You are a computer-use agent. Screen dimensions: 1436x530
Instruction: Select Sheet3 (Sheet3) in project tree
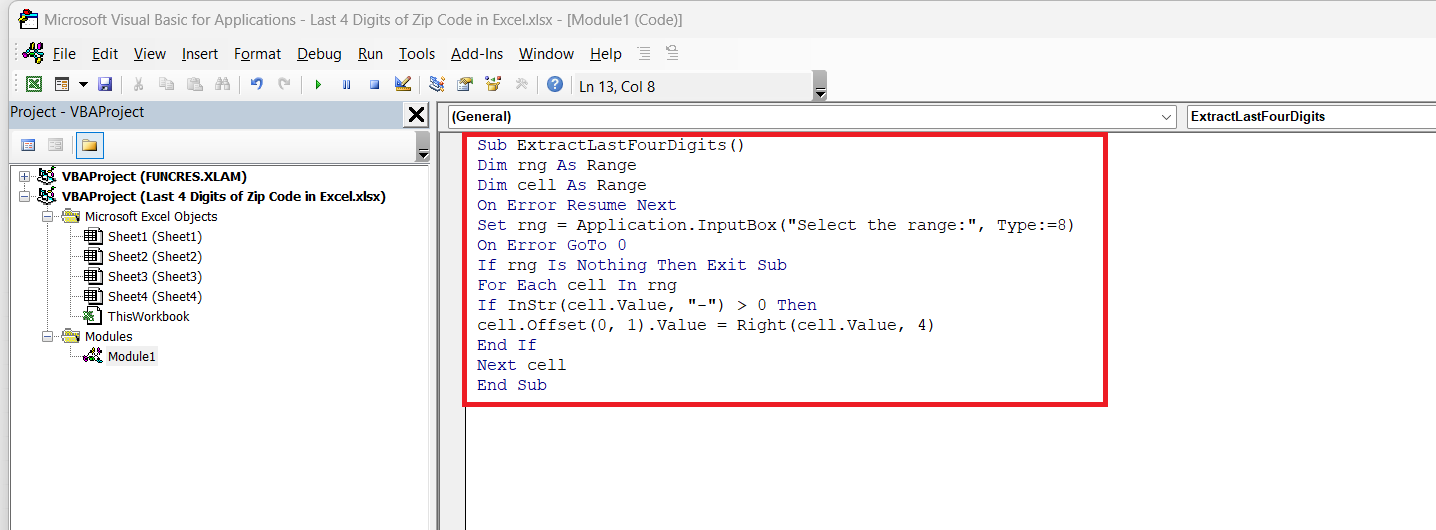tap(155, 277)
